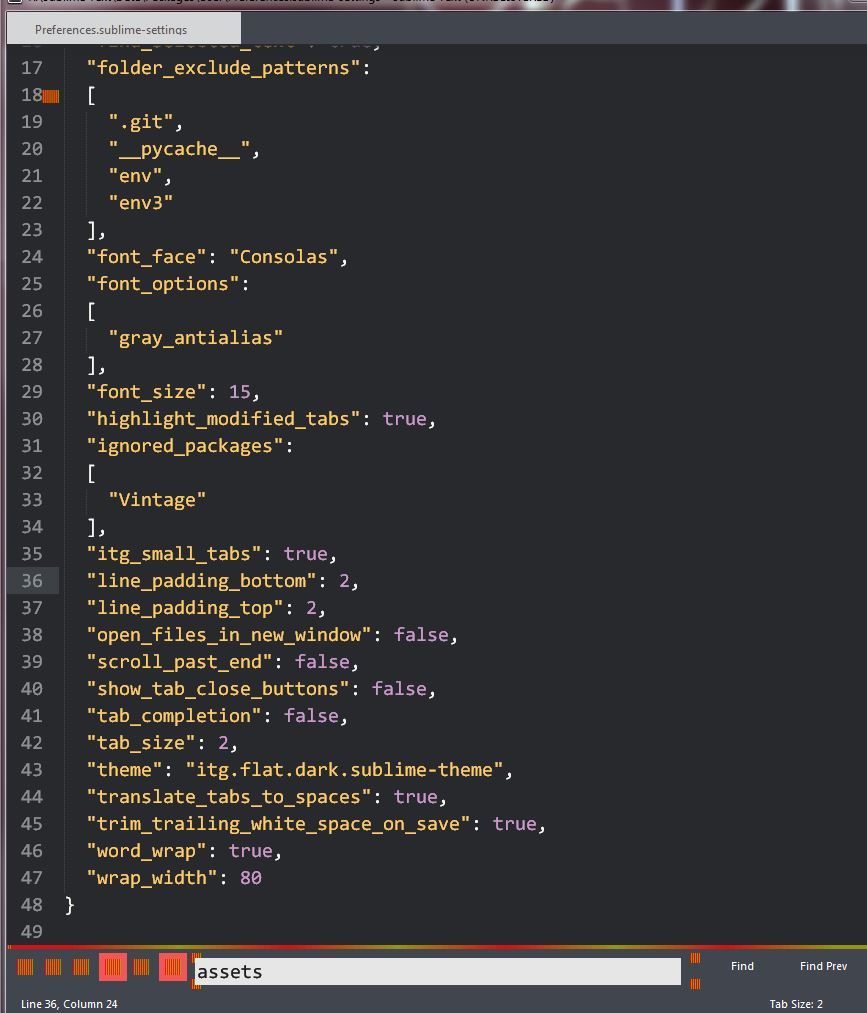Image resolution: width=867 pixels, height=1013 pixels.
Task: Toggle whole word matching option
Action: click(x=81, y=967)
